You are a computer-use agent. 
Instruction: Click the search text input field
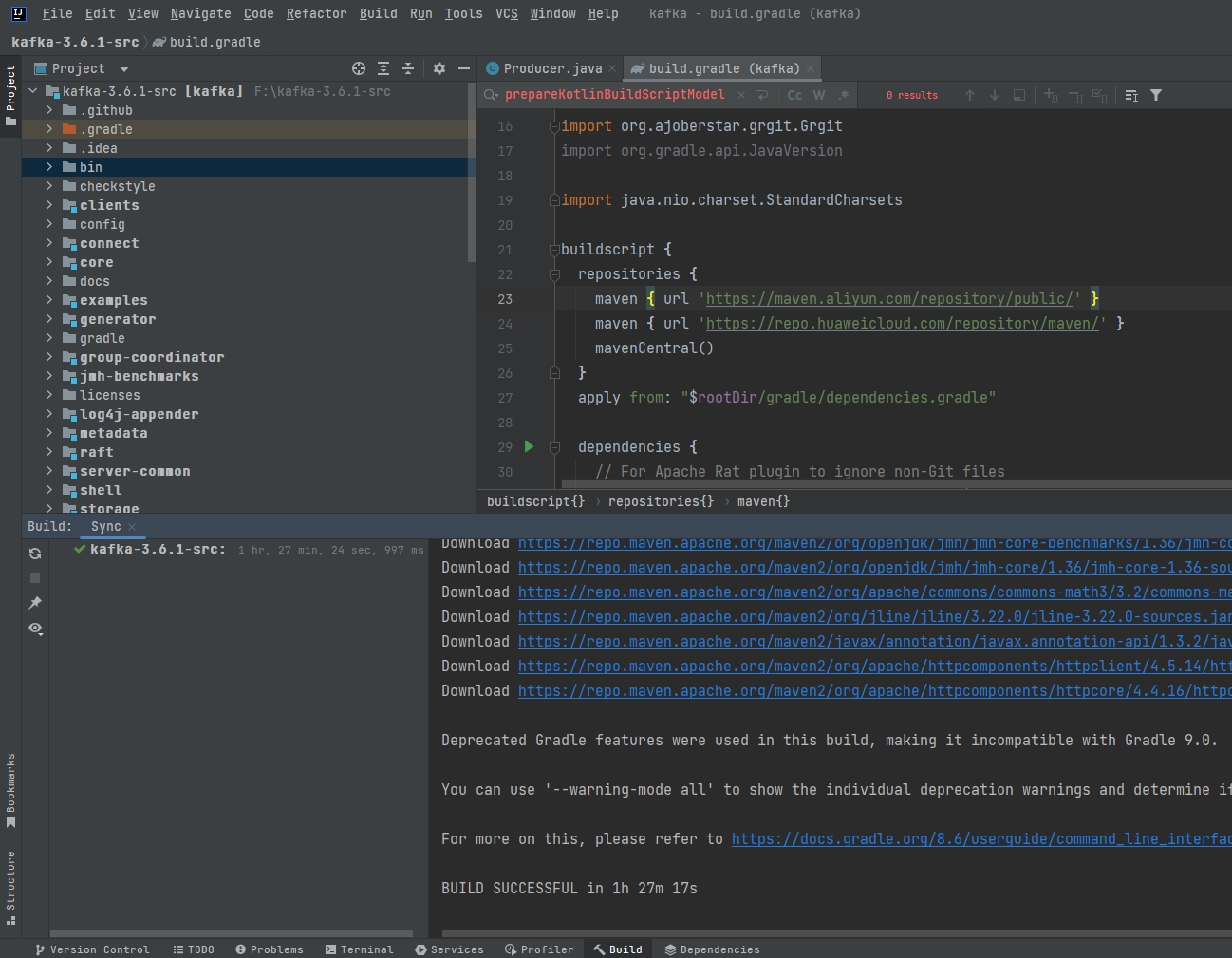point(614,95)
